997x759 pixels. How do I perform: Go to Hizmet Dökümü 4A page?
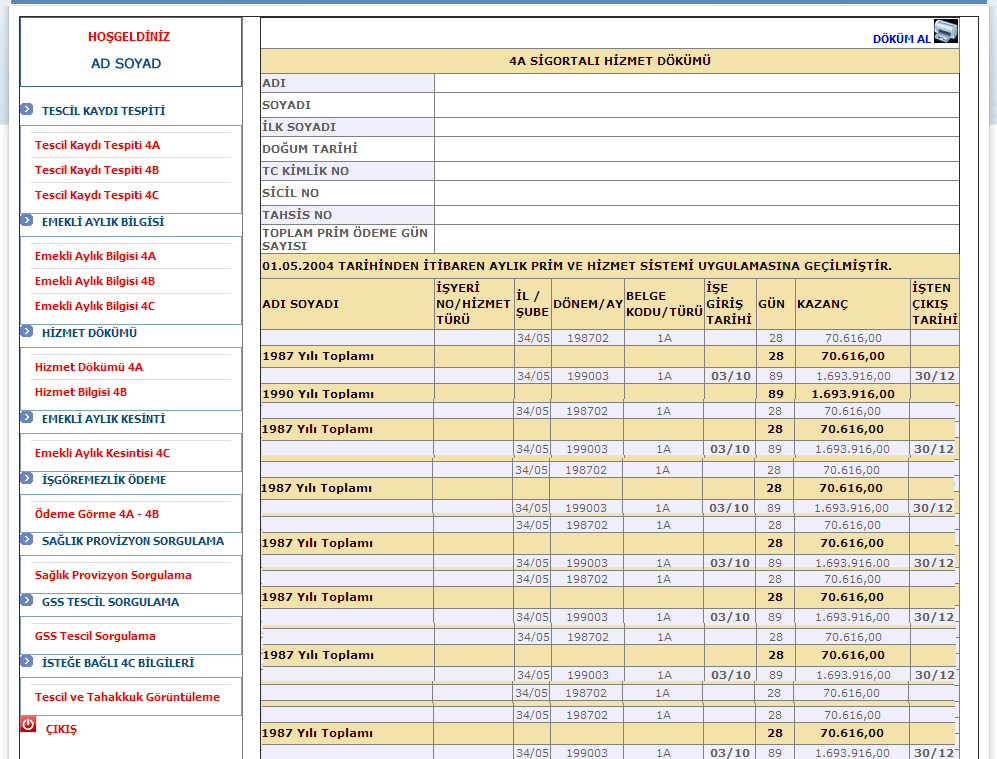coord(89,367)
